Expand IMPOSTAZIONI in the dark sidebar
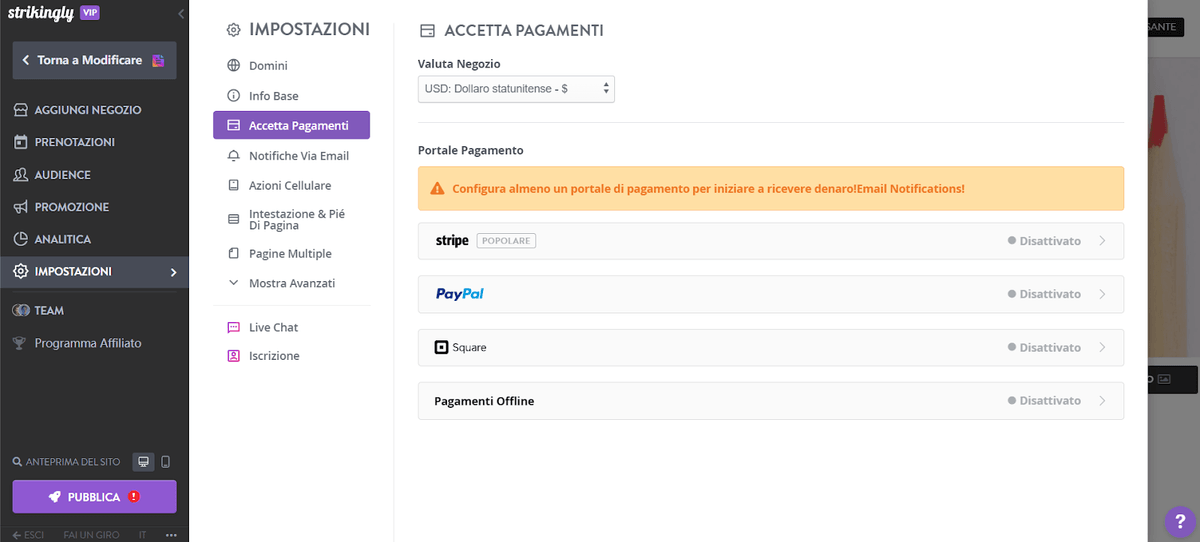Screen dimensions: 1200x542 coord(94,272)
